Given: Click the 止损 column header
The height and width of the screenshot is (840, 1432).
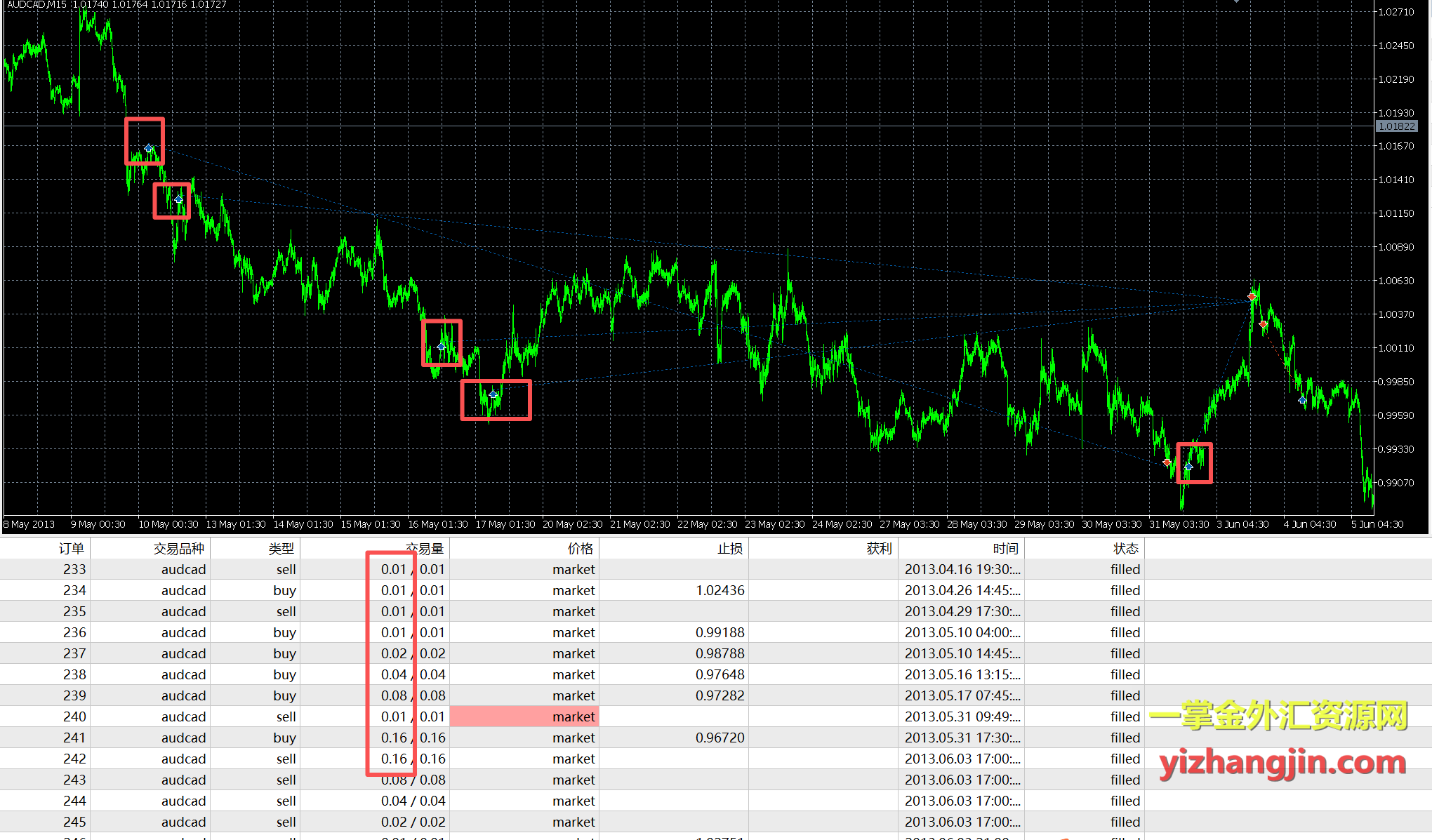Looking at the screenshot, I should (x=729, y=548).
